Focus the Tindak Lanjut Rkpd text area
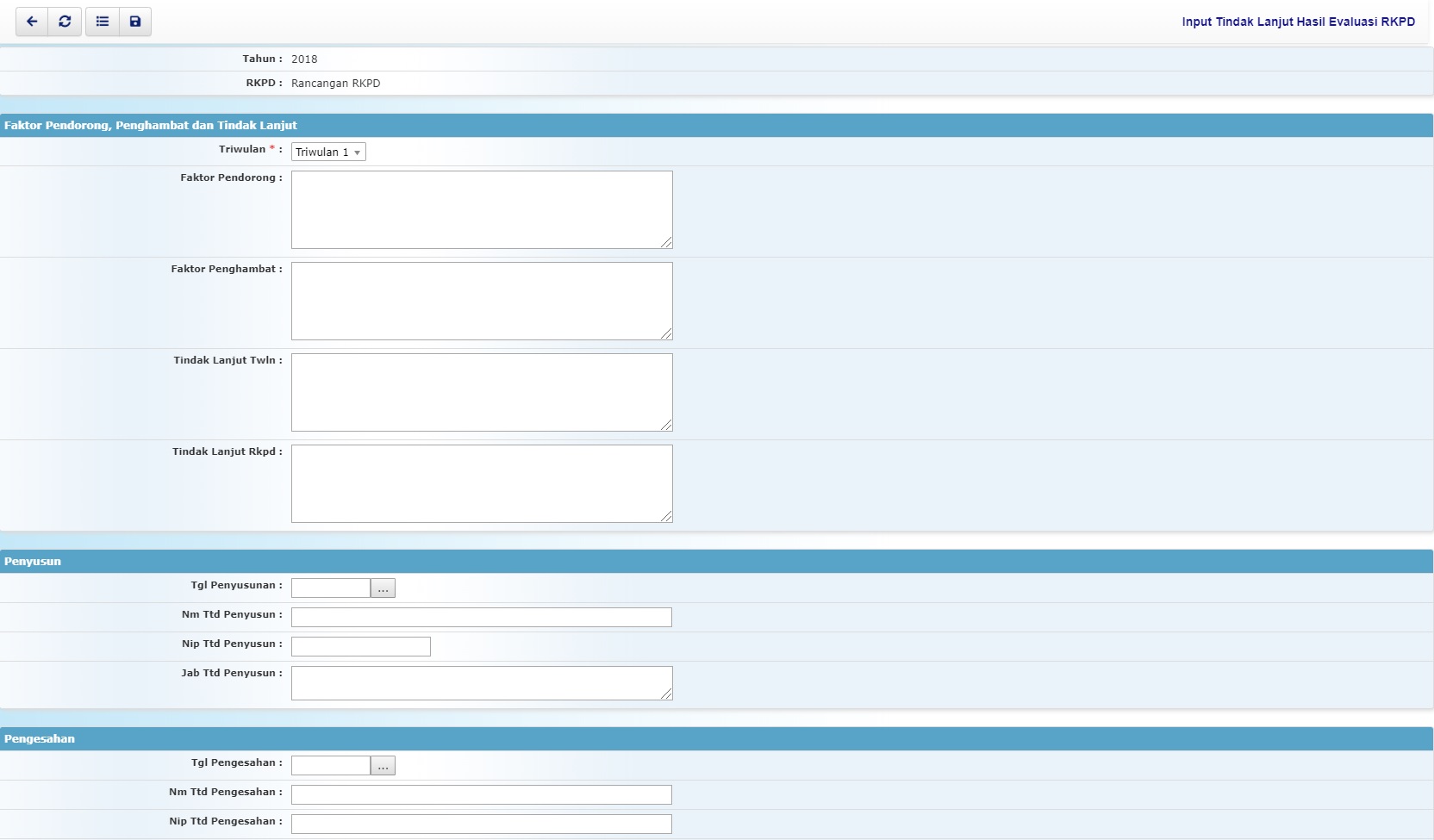The height and width of the screenshot is (840, 1434). click(x=481, y=483)
